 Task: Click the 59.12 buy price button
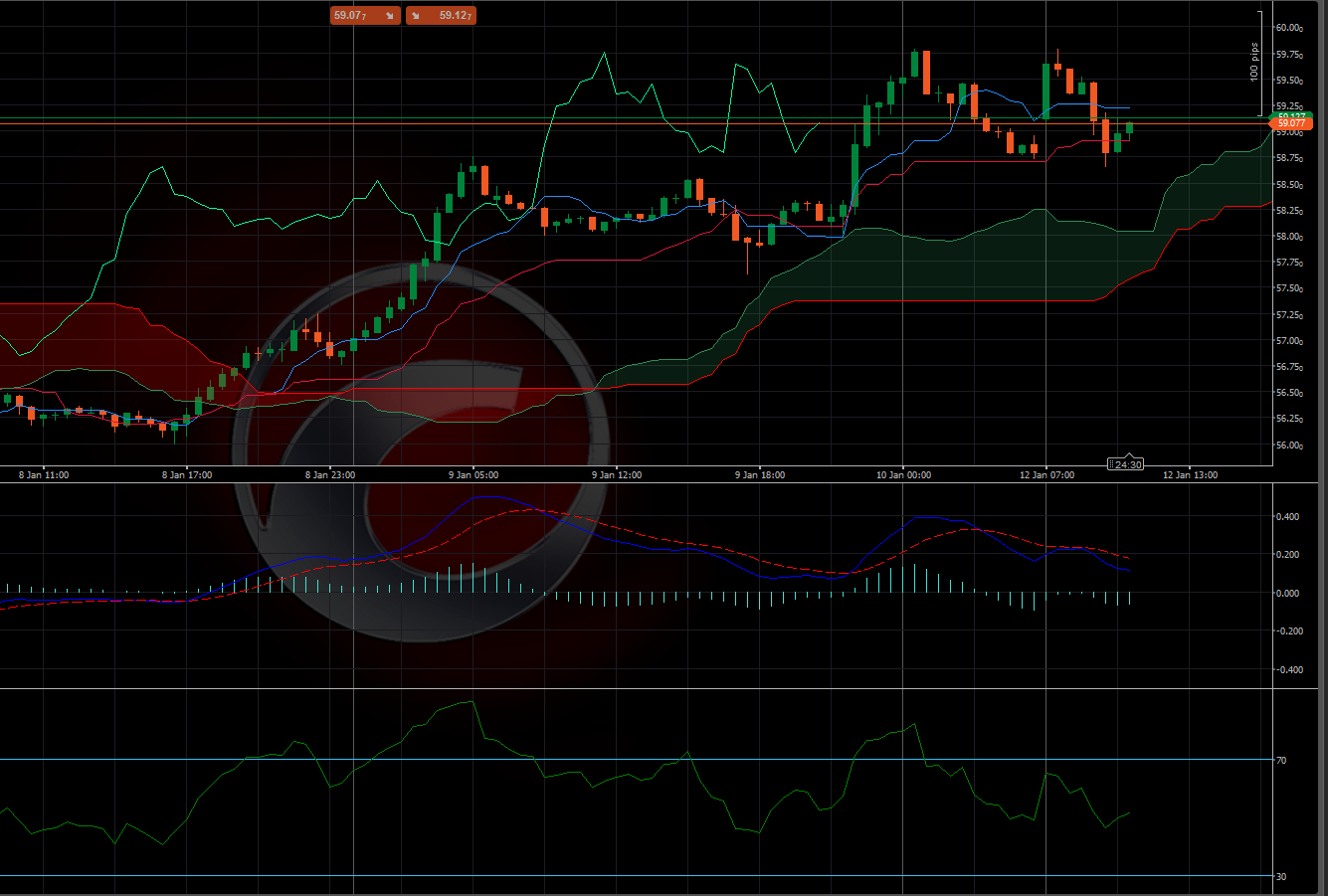click(441, 15)
